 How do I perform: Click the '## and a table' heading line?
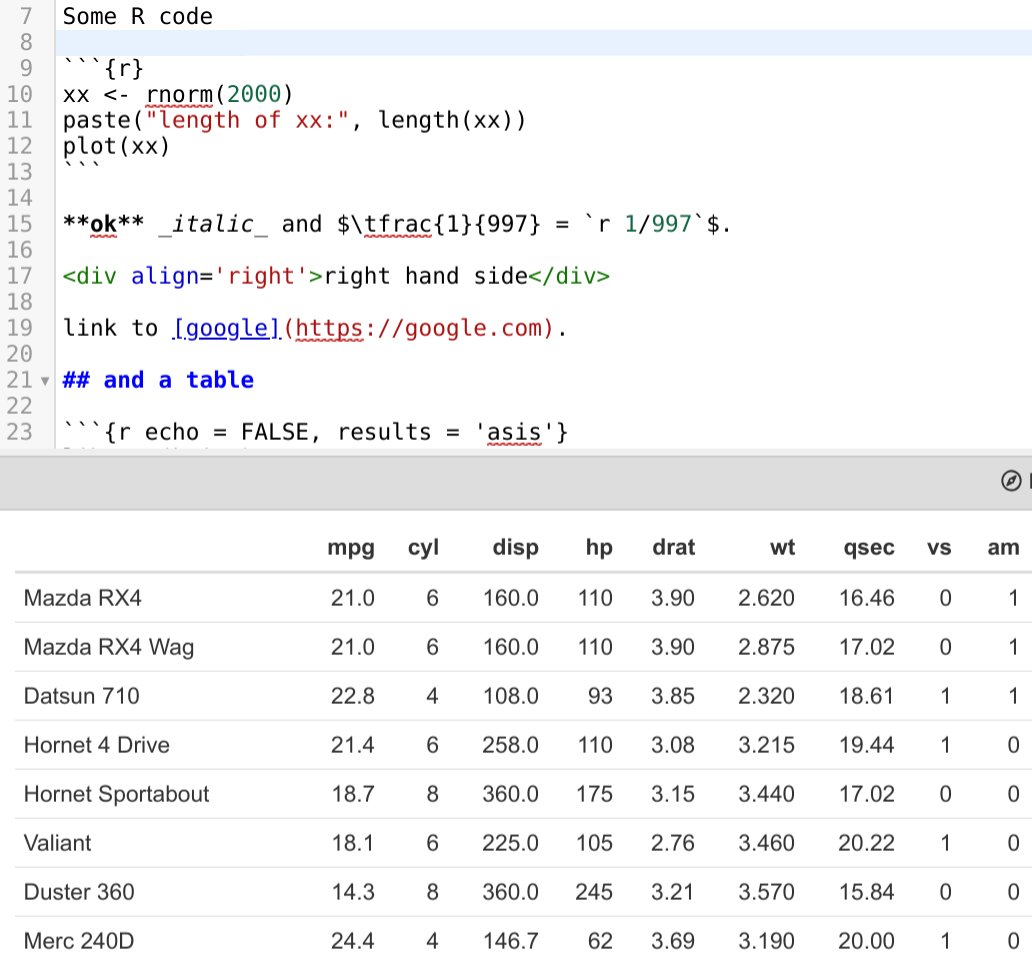(158, 380)
